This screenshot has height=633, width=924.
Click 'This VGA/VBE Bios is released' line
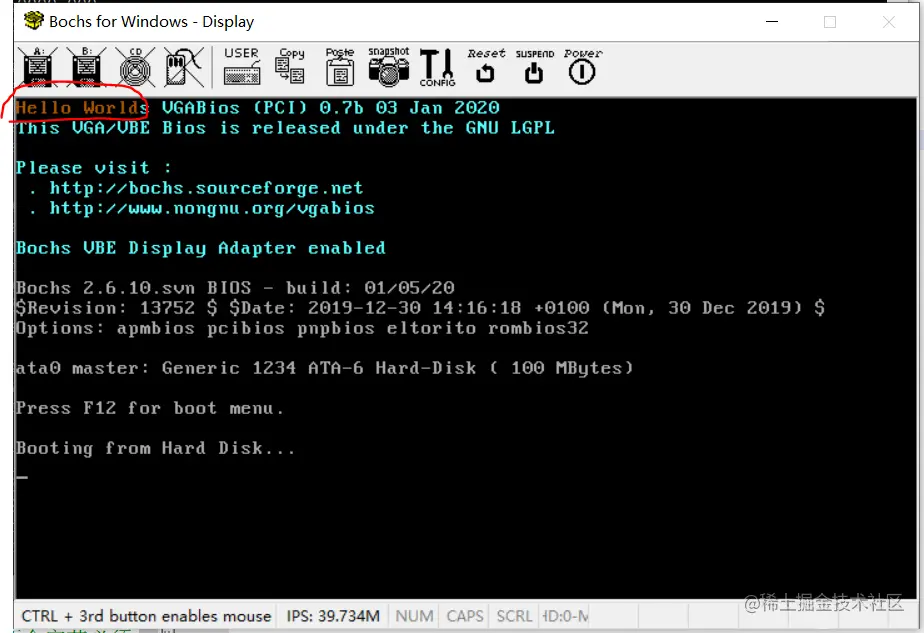[285, 128]
